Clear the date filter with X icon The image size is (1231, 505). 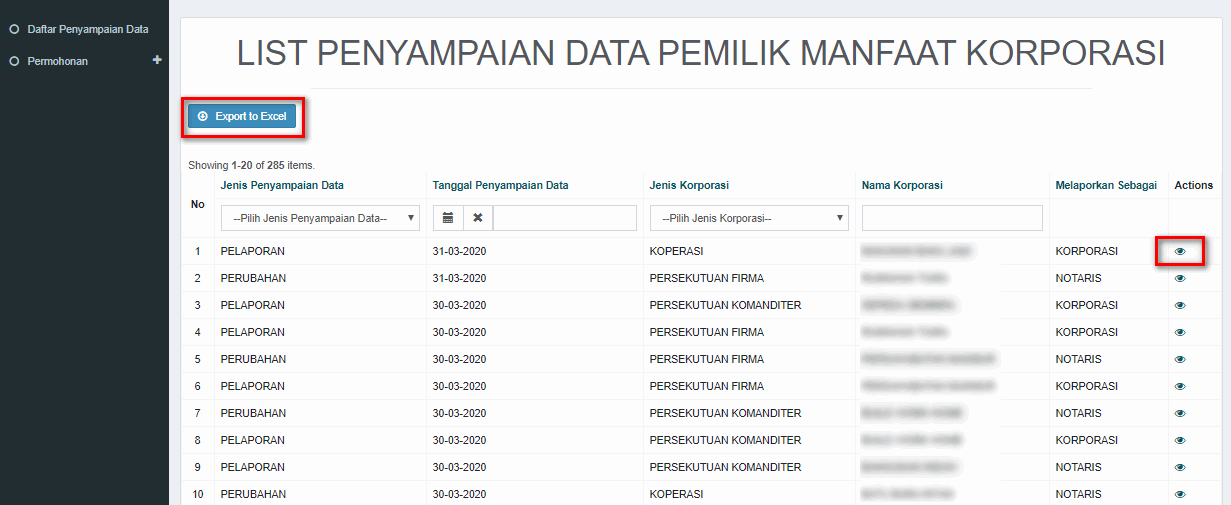(478, 218)
